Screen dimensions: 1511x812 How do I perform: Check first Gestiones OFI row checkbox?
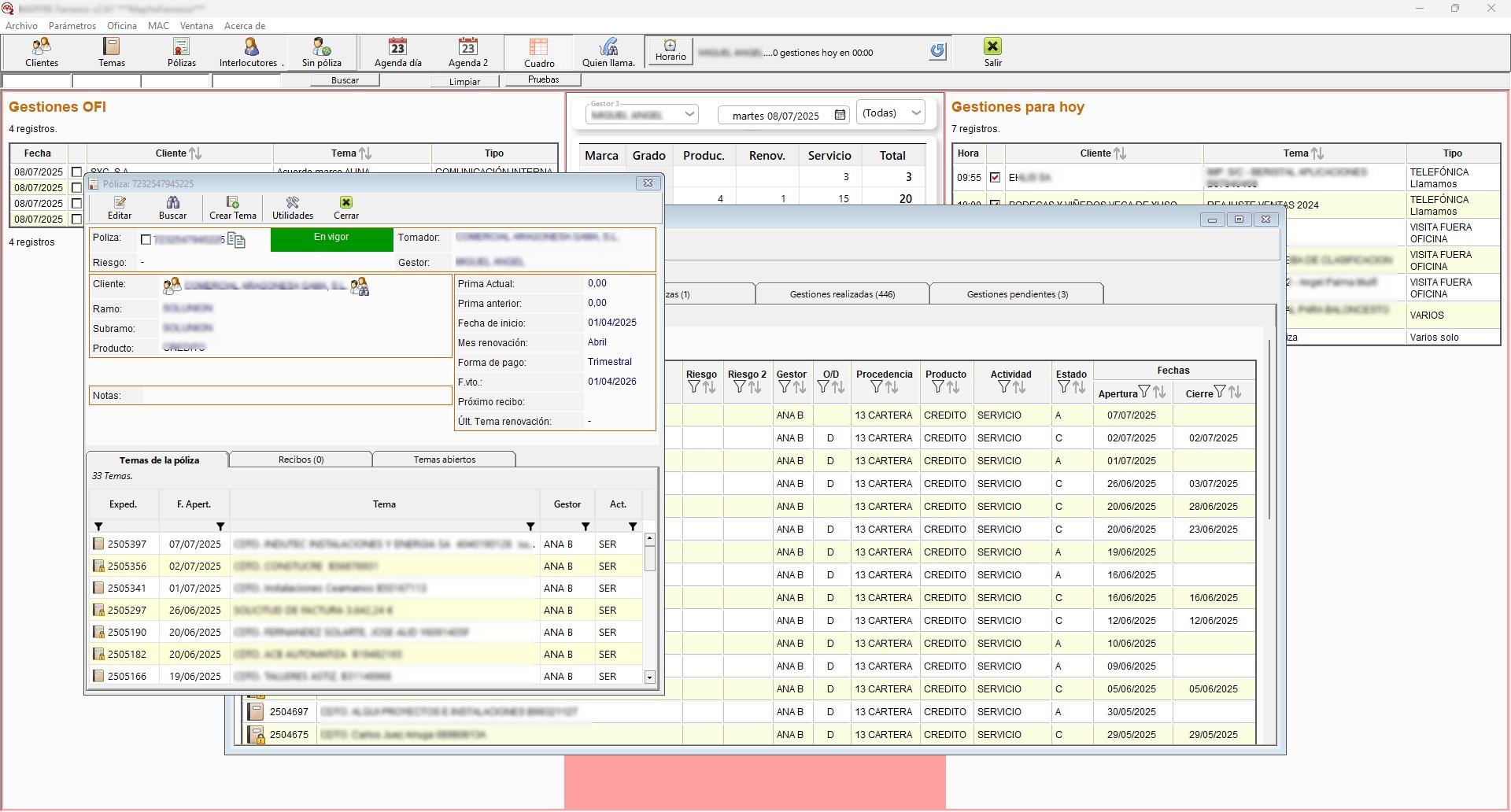(x=76, y=172)
